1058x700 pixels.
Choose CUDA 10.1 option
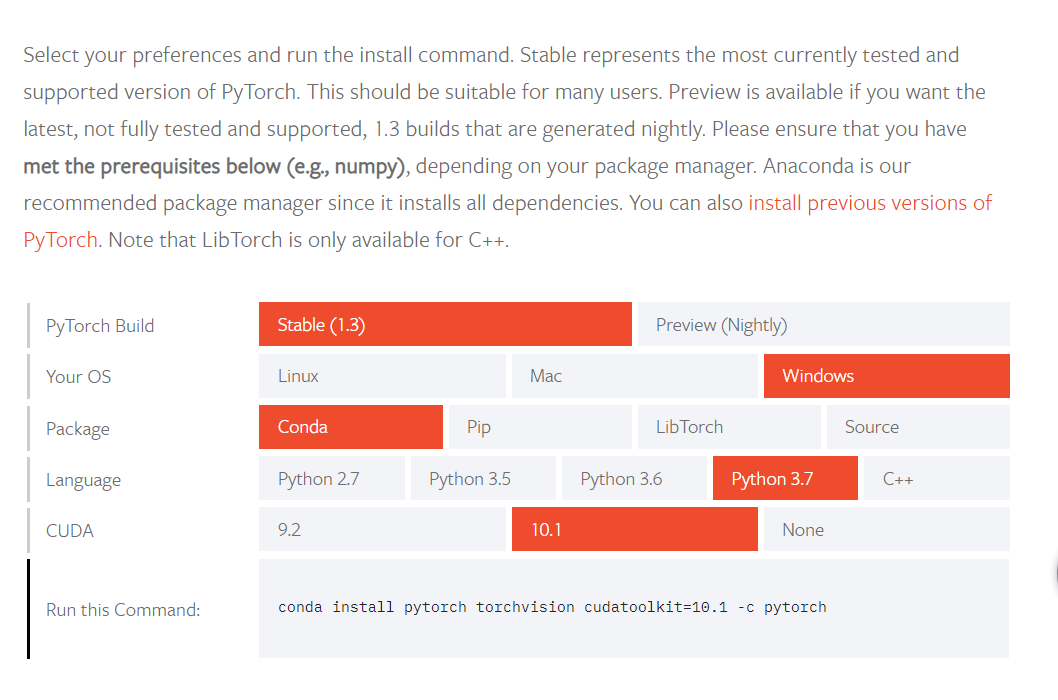pyautogui.click(x=634, y=530)
